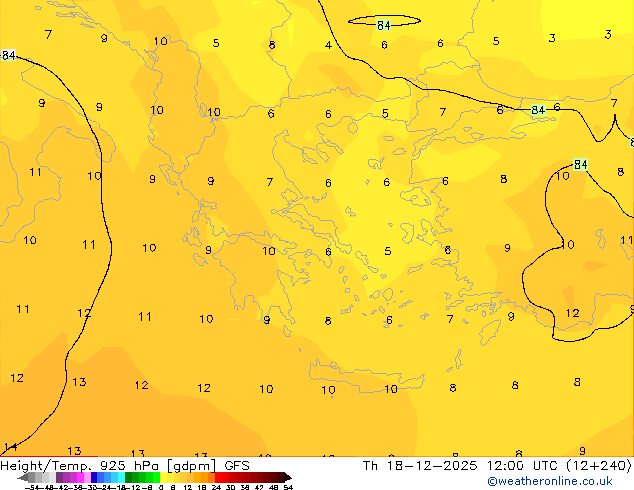The width and height of the screenshot is (634, 490).
Task: Click the '[gdpm]' text in the title
Action: pyautogui.click(x=191, y=466)
